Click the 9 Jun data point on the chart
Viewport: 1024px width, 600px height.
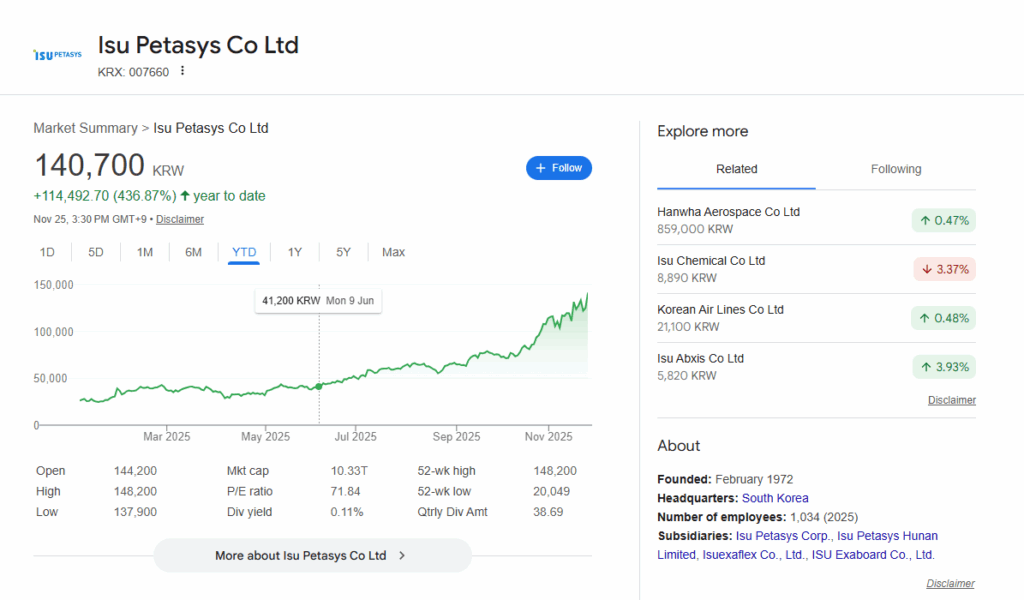pos(319,386)
